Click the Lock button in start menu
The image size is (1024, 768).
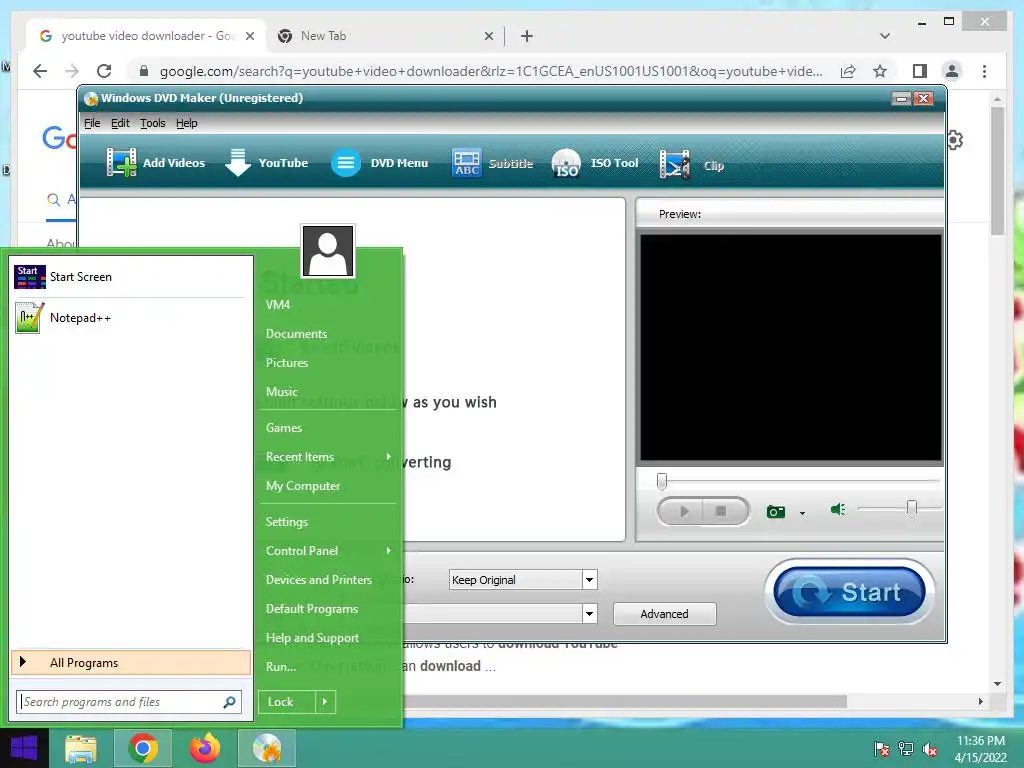coord(287,702)
